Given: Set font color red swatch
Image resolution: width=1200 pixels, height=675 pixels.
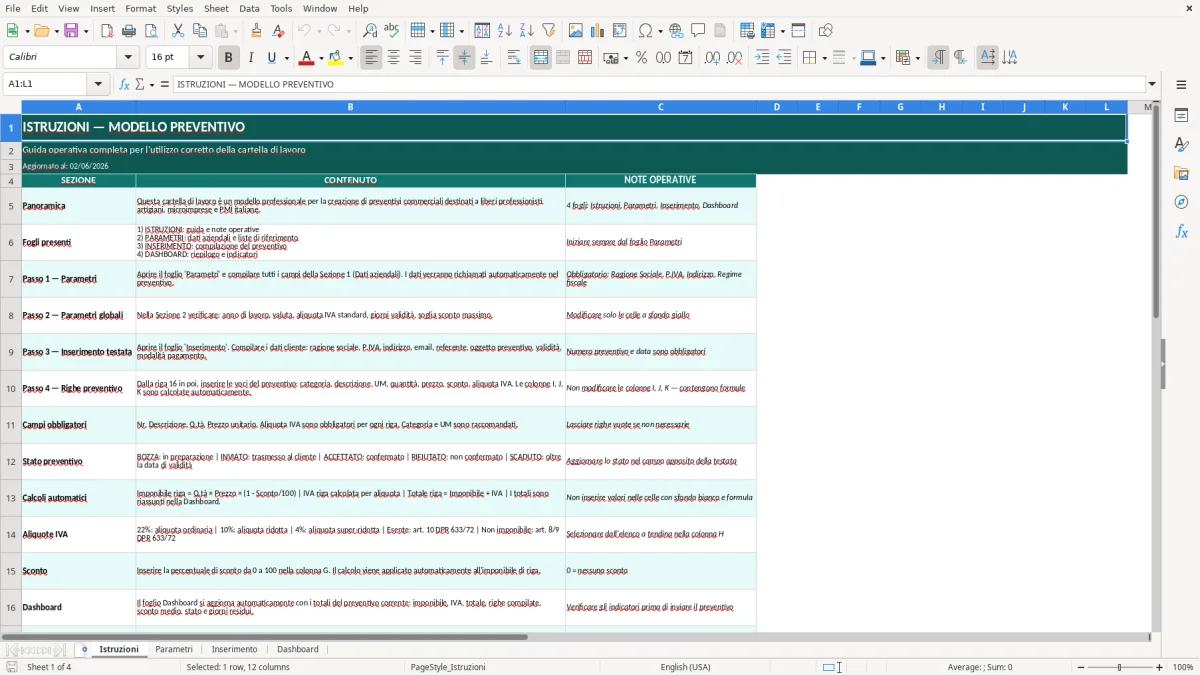Looking at the screenshot, I should [307, 58].
